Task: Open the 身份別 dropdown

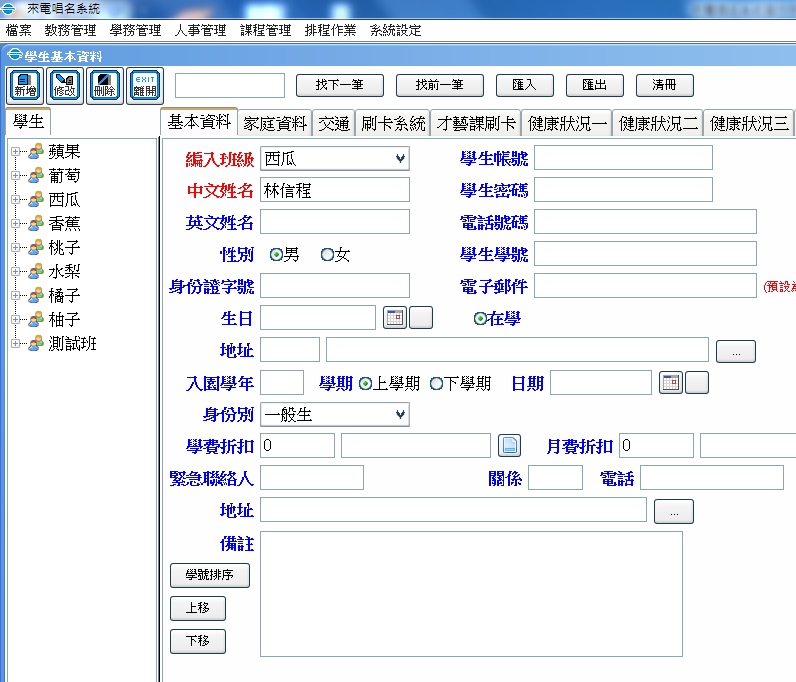Action: click(400, 414)
